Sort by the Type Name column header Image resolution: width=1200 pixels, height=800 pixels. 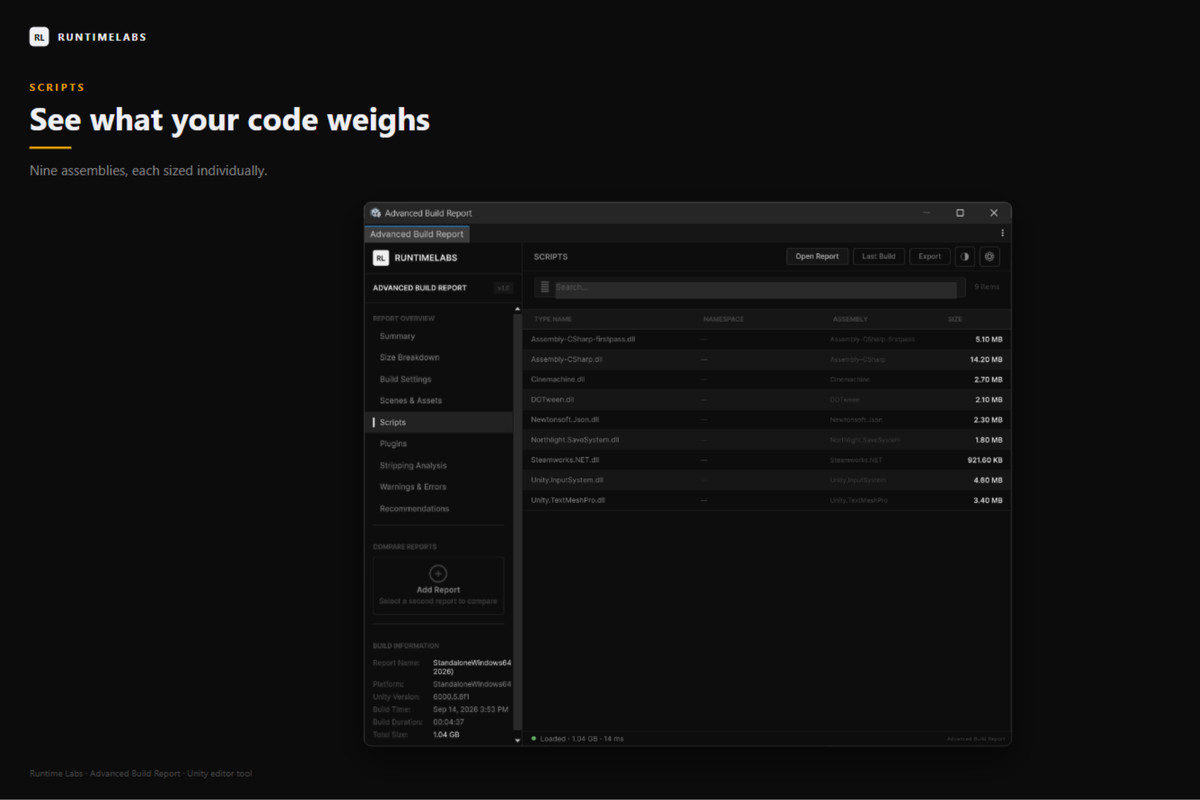(553, 319)
